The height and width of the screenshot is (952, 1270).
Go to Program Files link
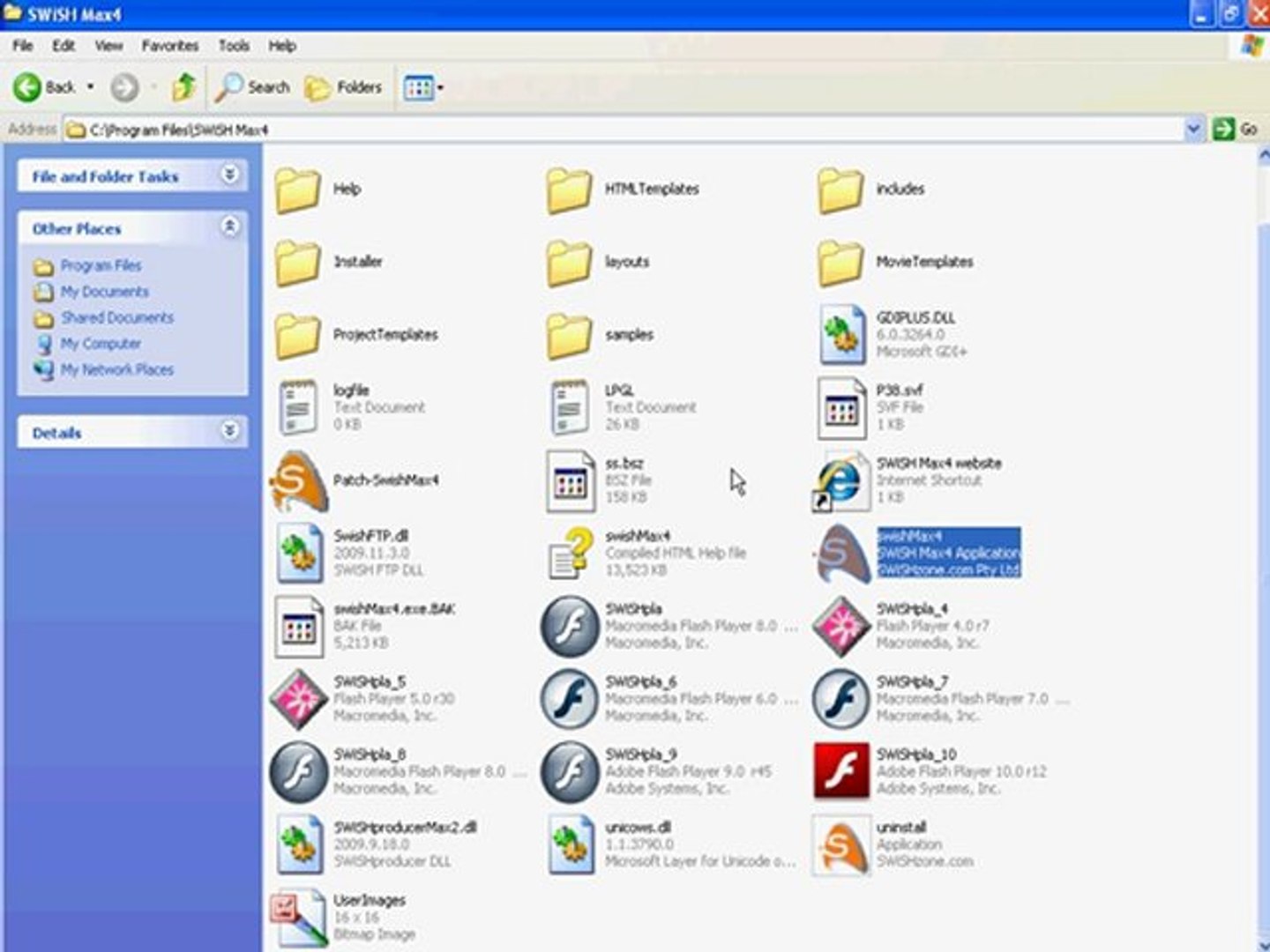pos(101,265)
